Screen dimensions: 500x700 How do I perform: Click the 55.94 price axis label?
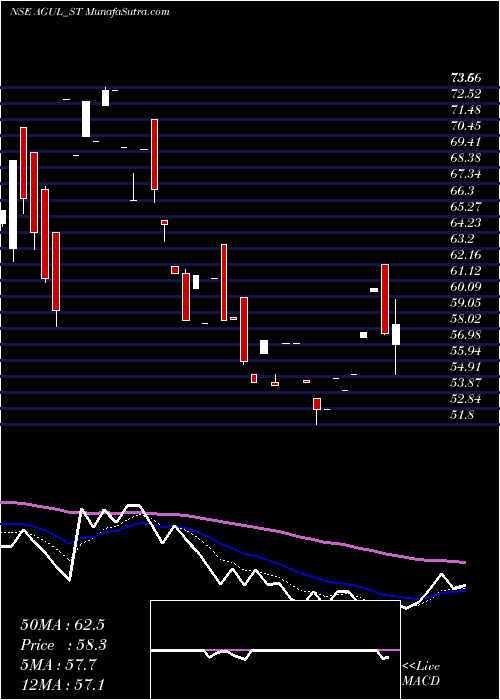click(x=466, y=351)
